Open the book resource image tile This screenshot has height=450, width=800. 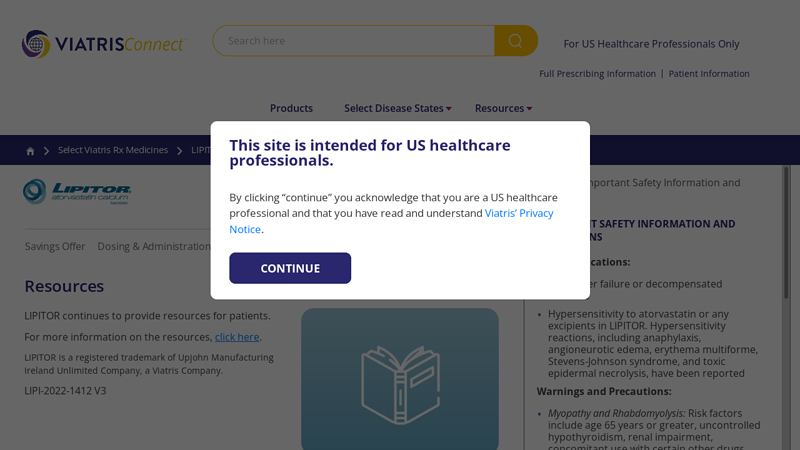(x=400, y=379)
